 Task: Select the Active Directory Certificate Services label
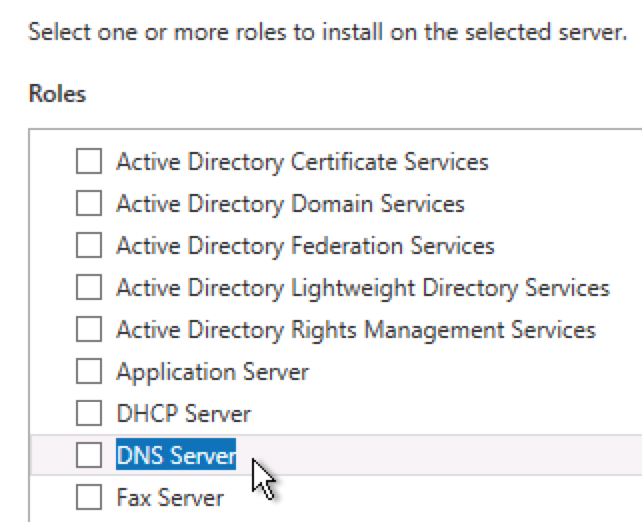click(x=302, y=162)
